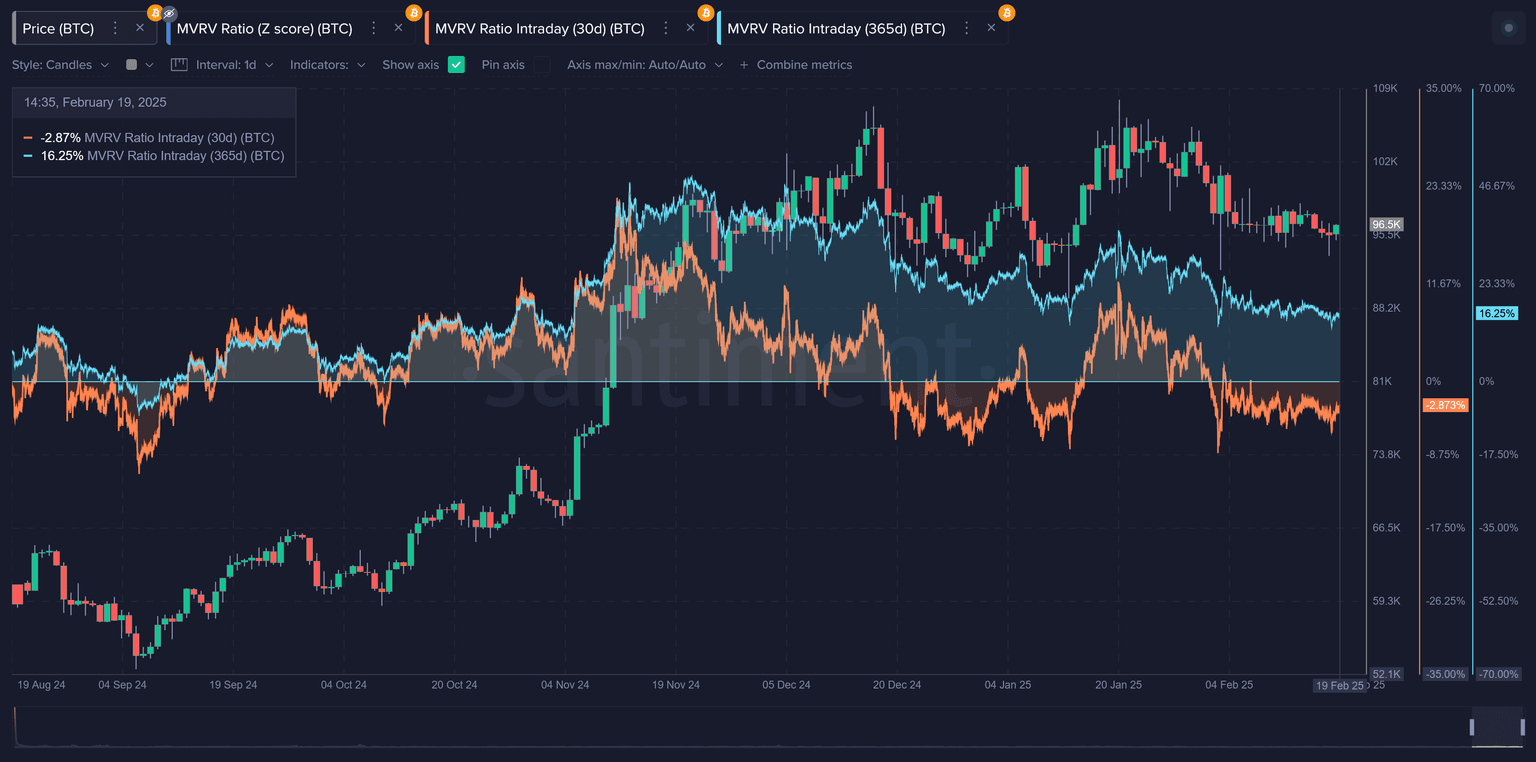Screen dimensions: 1536x762
Task: Enable the Pin axis checkbox
Action: click(541, 65)
